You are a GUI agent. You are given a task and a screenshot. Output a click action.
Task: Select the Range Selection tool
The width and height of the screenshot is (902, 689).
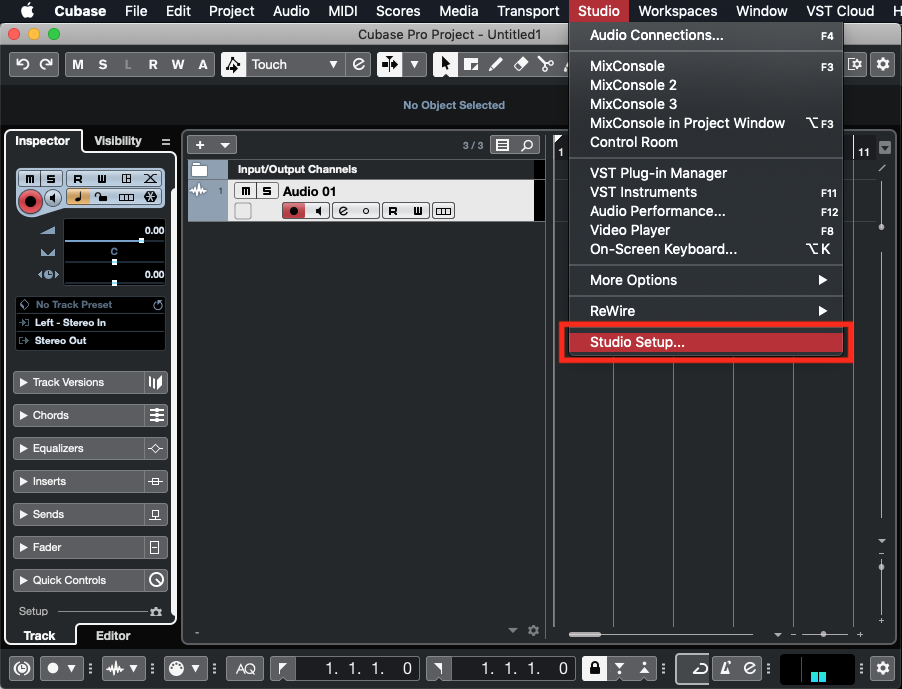(471, 64)
